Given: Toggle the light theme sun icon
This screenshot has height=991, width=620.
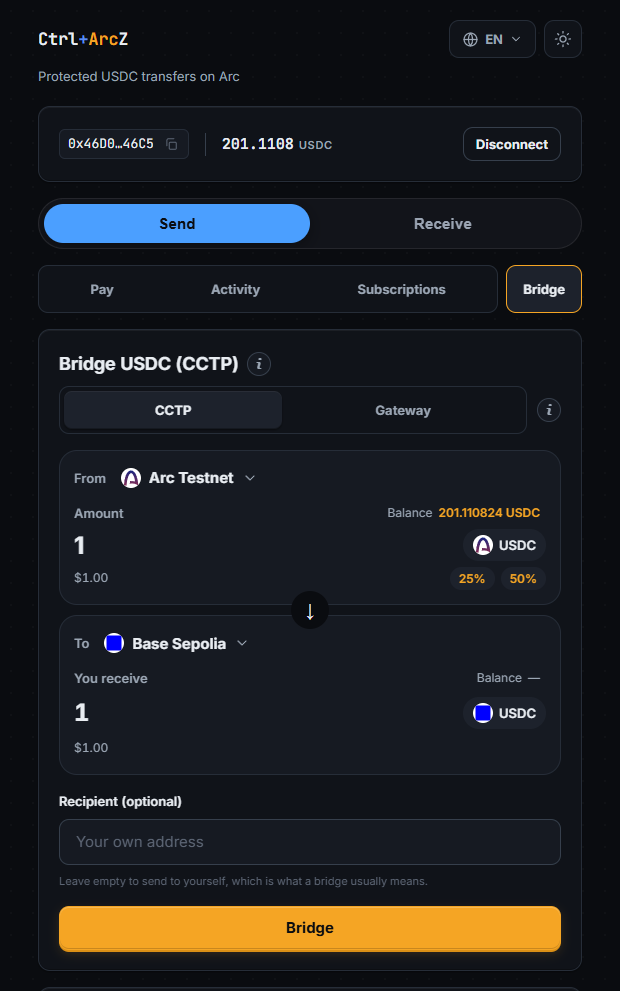Looking at the screenshot, I should click(562, 39).
